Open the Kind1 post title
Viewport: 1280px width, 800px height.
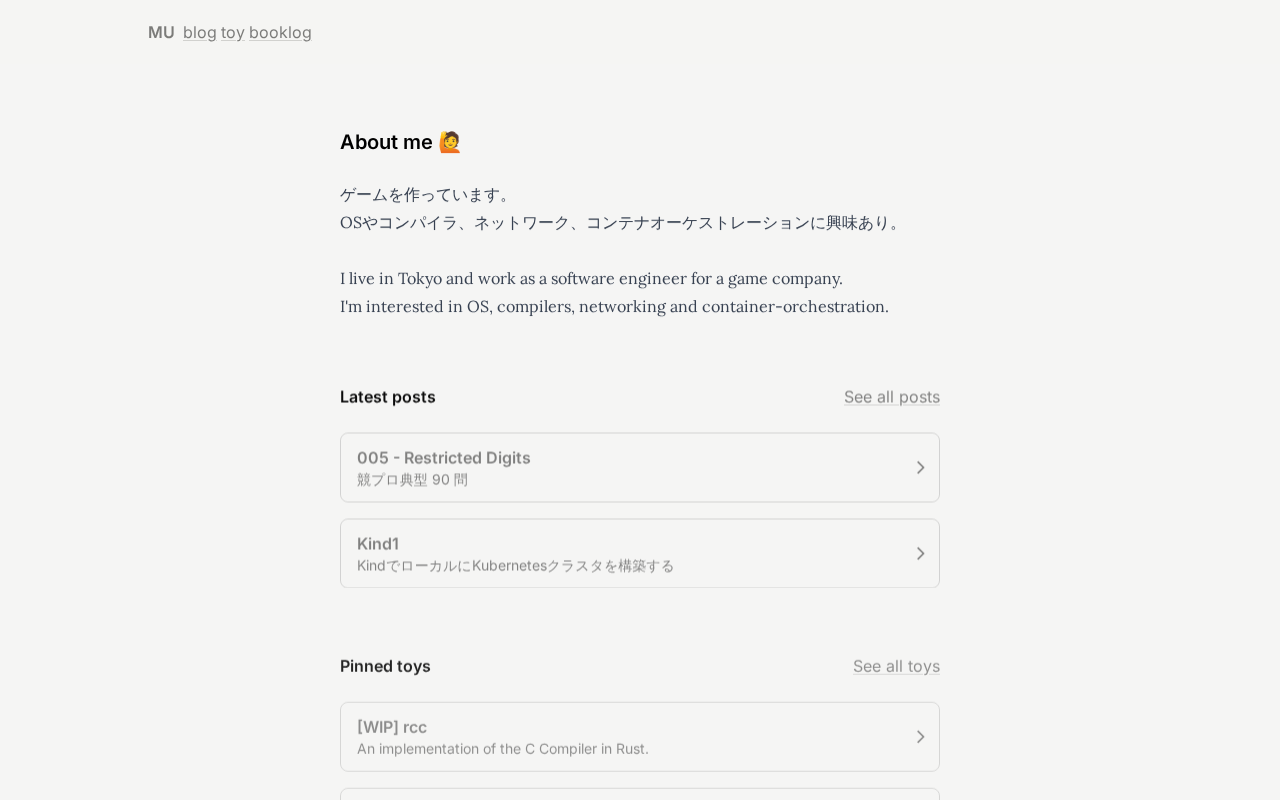pyautogui.click(x=378, y=543)
